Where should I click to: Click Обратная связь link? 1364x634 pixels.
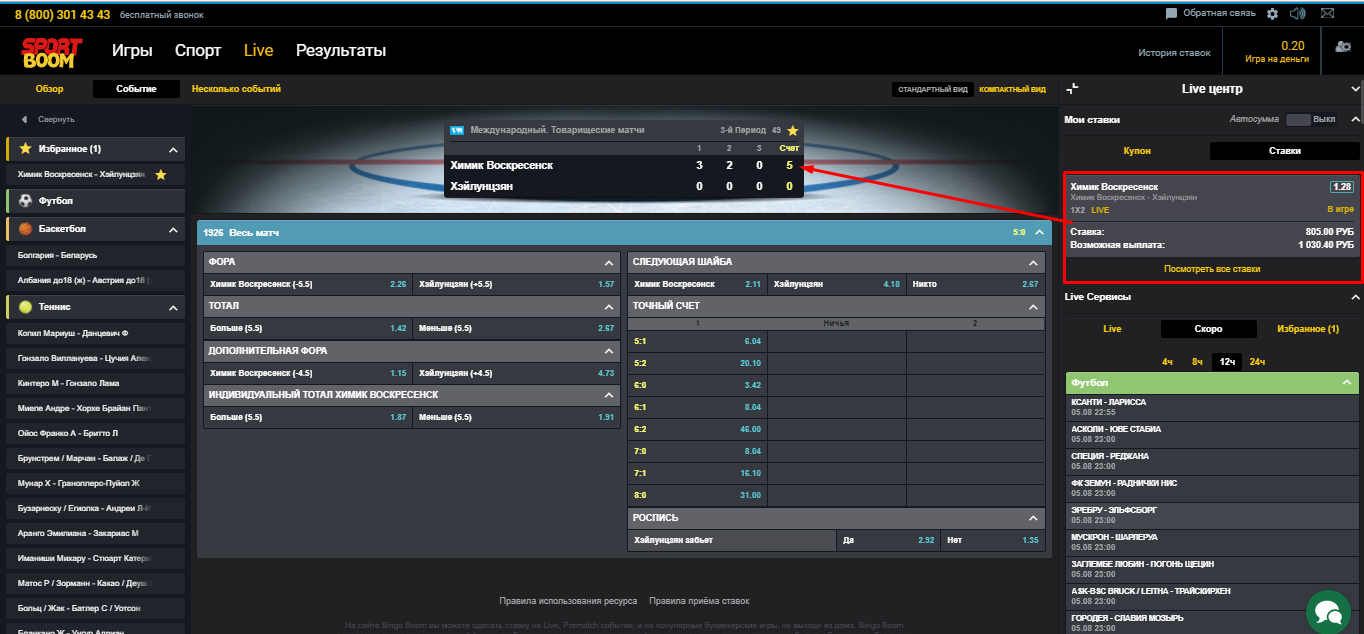tap(1219, 14)
